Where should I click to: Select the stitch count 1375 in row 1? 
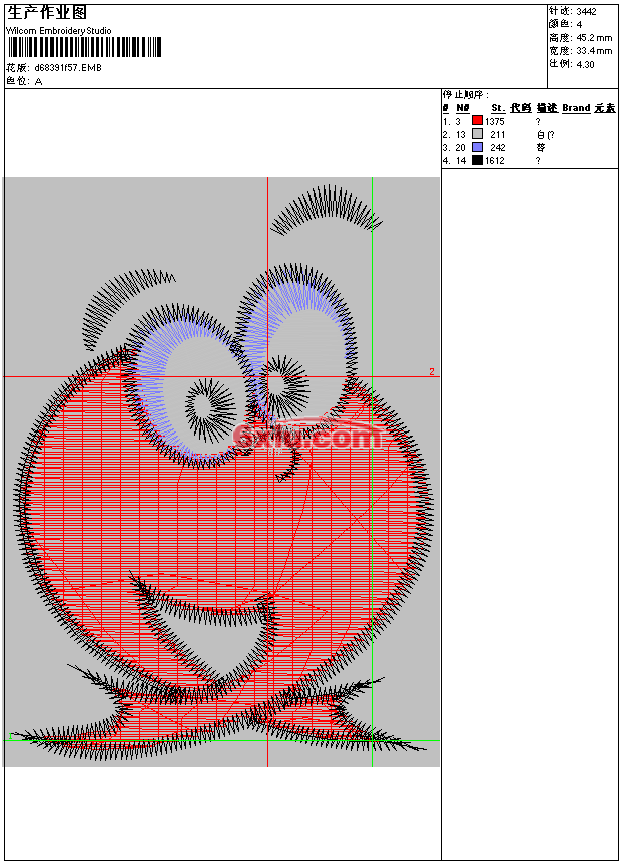[495, 121]
